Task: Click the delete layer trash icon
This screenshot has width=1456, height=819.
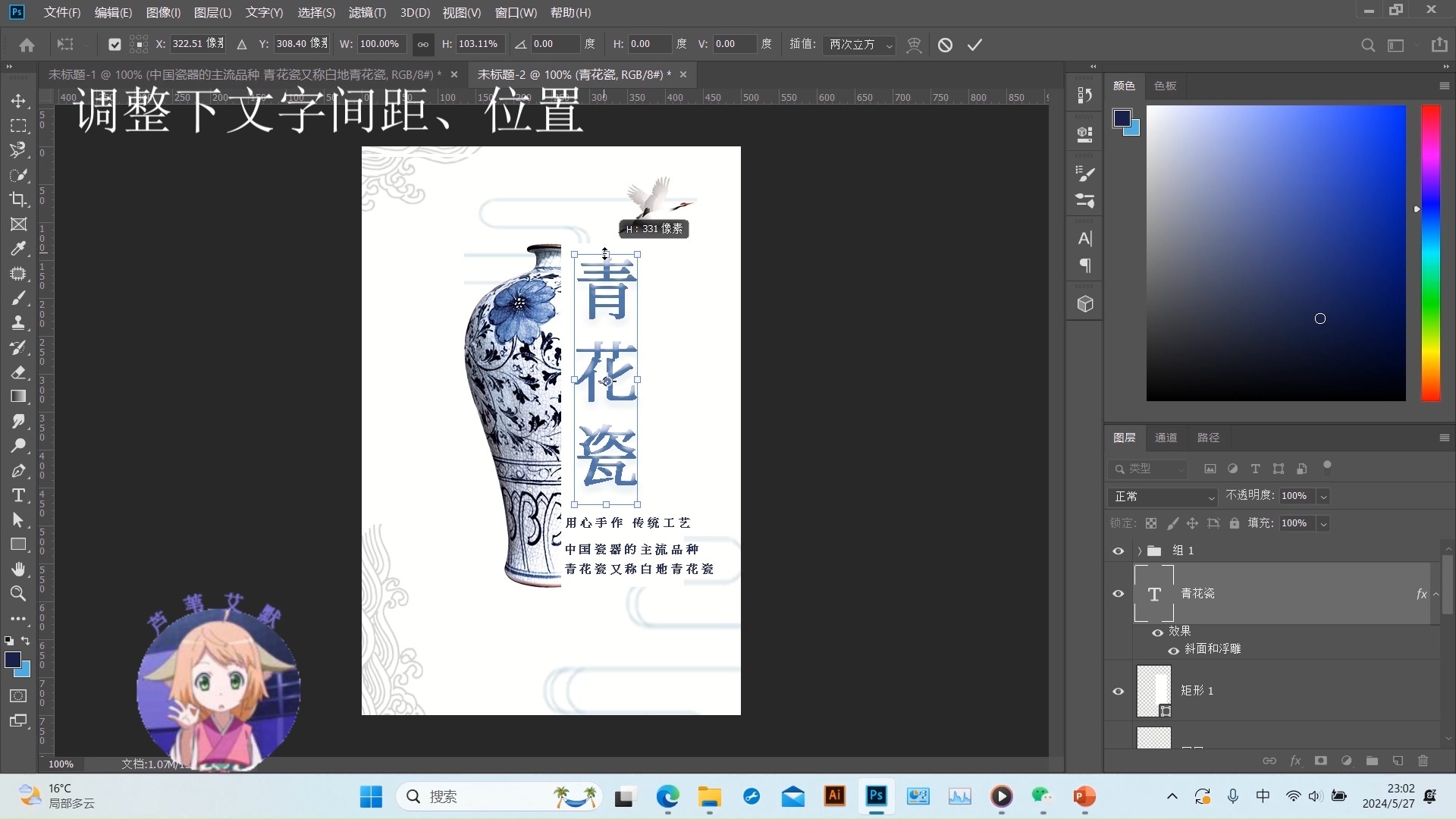Action: 1423,761
